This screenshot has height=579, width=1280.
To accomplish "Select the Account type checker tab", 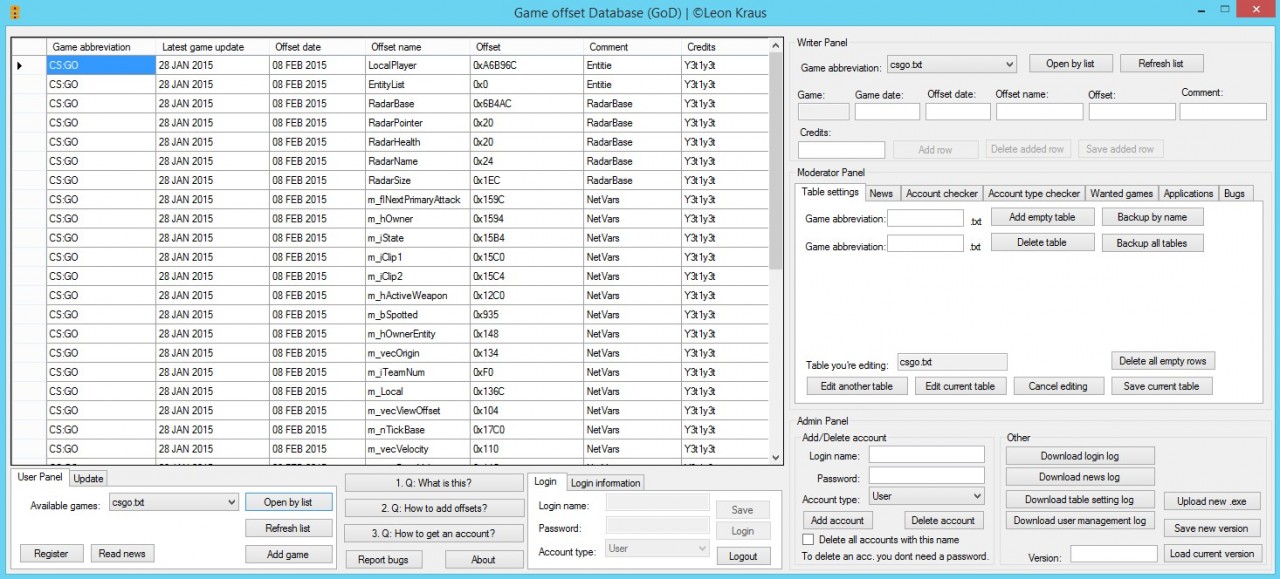I will coord(1034,193).
